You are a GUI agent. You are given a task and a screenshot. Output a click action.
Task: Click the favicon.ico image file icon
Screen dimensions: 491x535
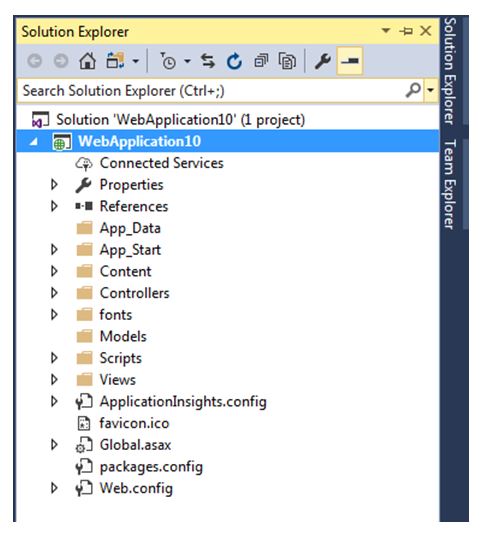tap(84, 423)
